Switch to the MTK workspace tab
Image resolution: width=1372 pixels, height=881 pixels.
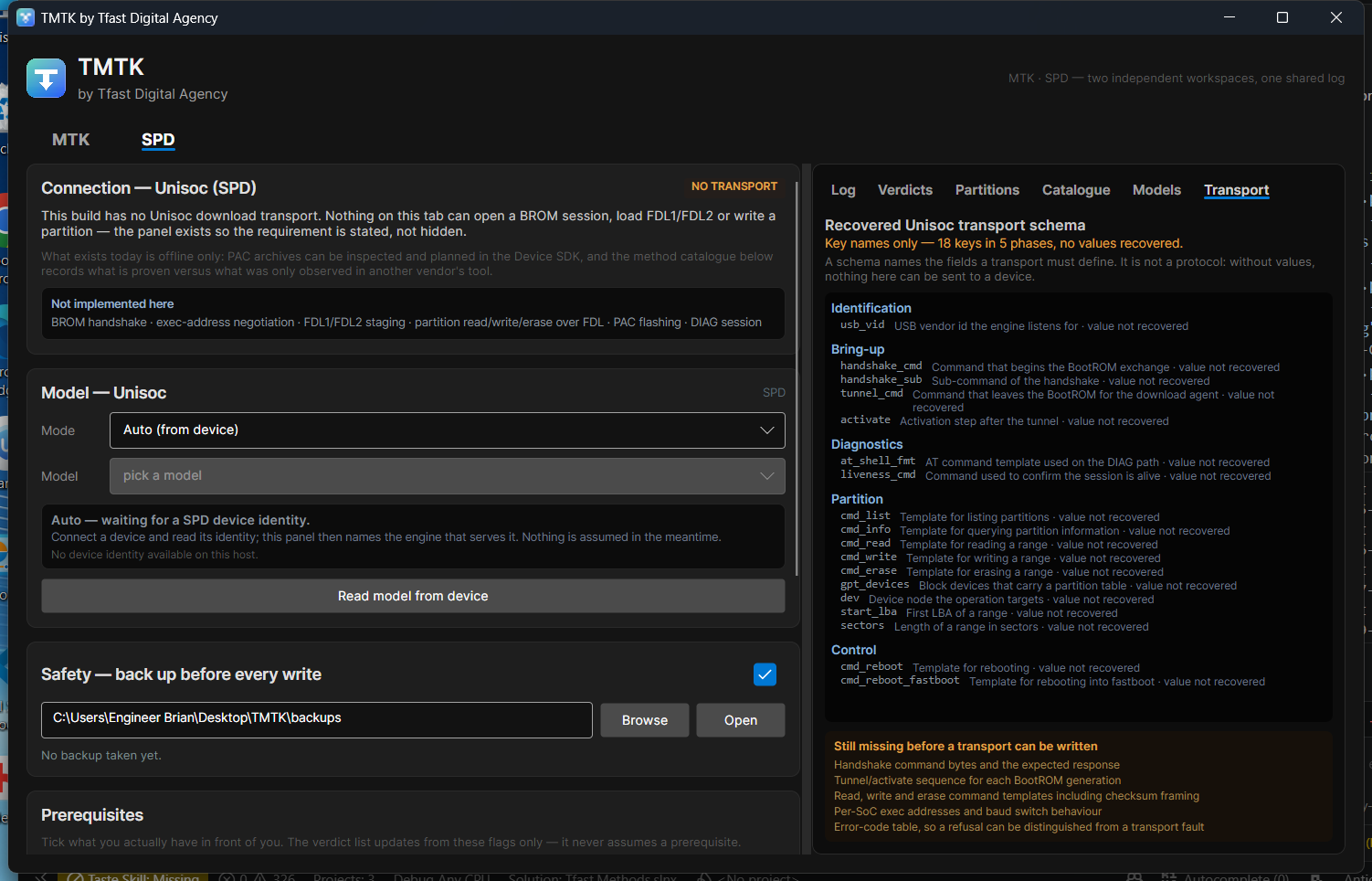(x=70, y=140)
